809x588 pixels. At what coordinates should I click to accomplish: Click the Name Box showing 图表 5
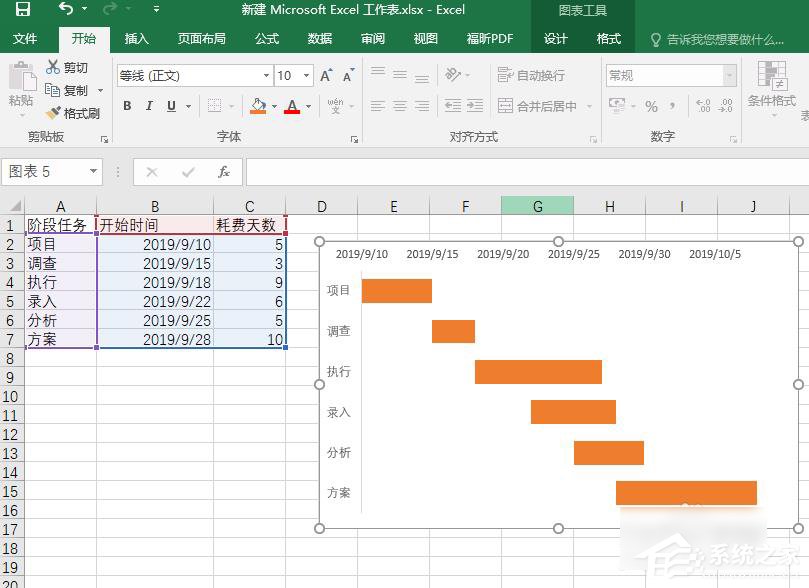pyautogui.click(x=45, y=171)
